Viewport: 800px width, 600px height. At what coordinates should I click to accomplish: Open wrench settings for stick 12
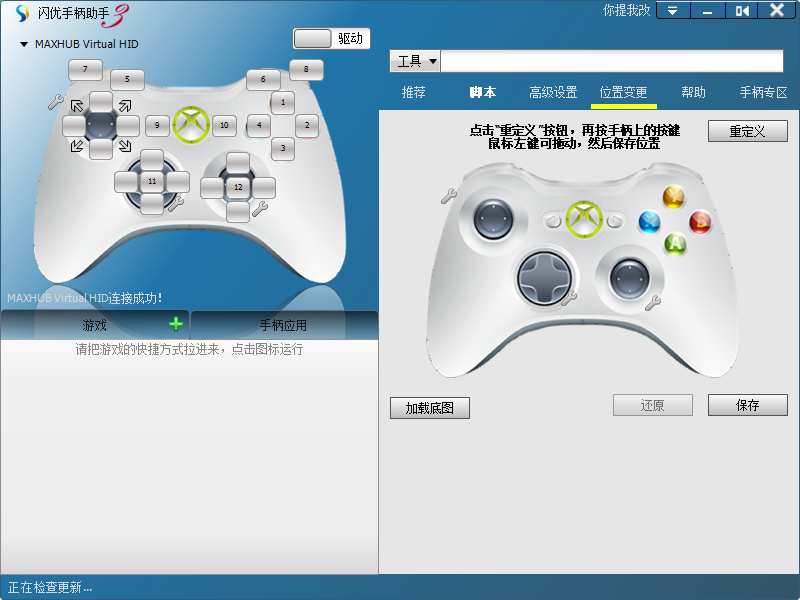tap(260, 208)
